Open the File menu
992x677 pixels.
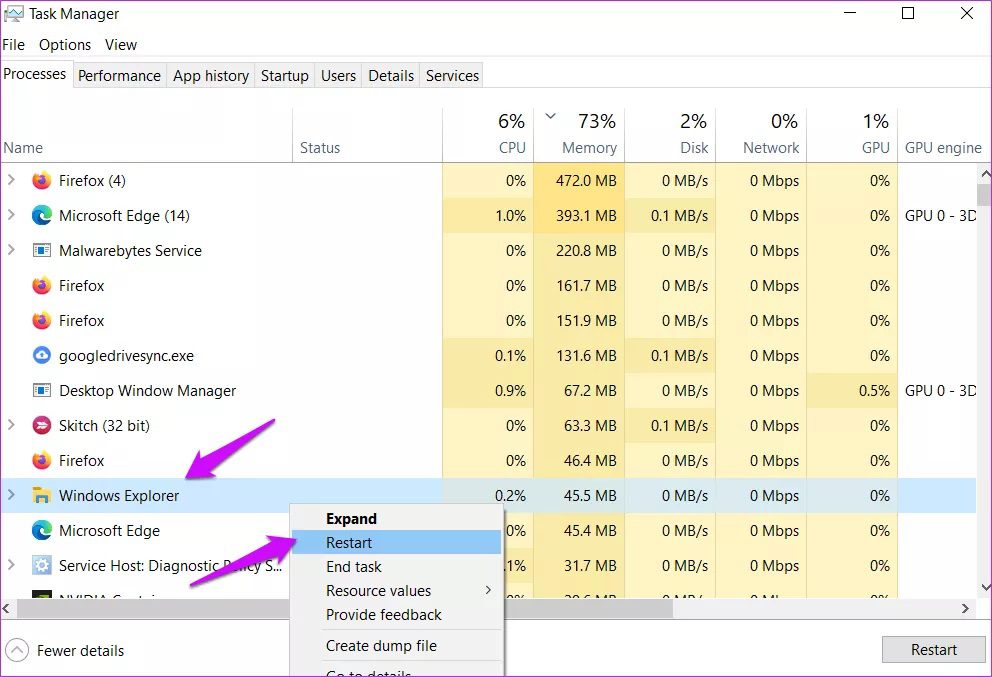pyautogui.click(x=13, y=45)
